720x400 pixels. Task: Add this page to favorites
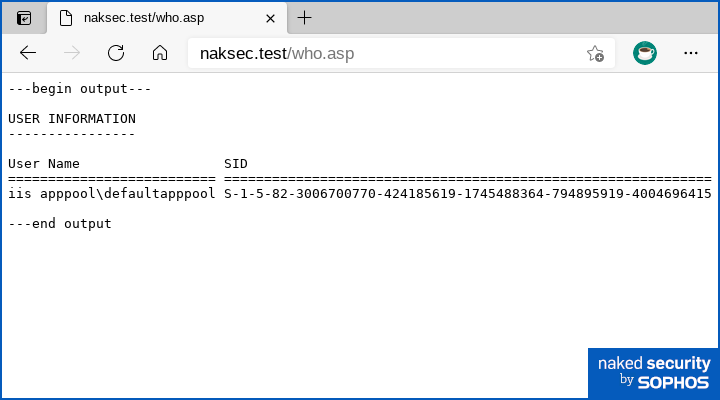(595, 54)
